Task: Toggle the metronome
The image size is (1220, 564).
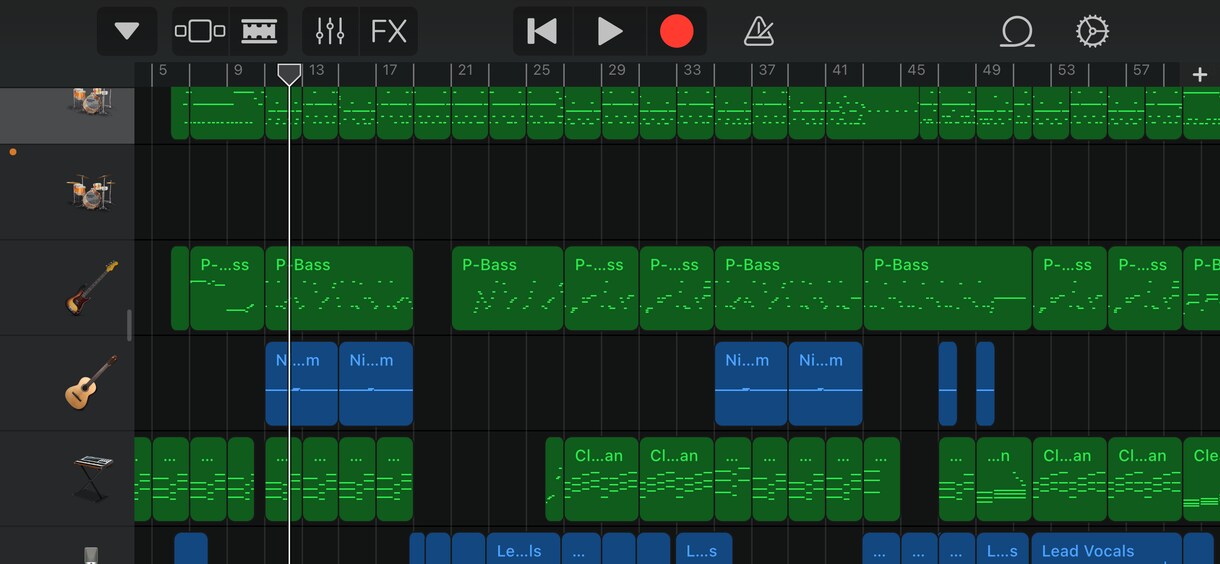Action: pos(759,31)
